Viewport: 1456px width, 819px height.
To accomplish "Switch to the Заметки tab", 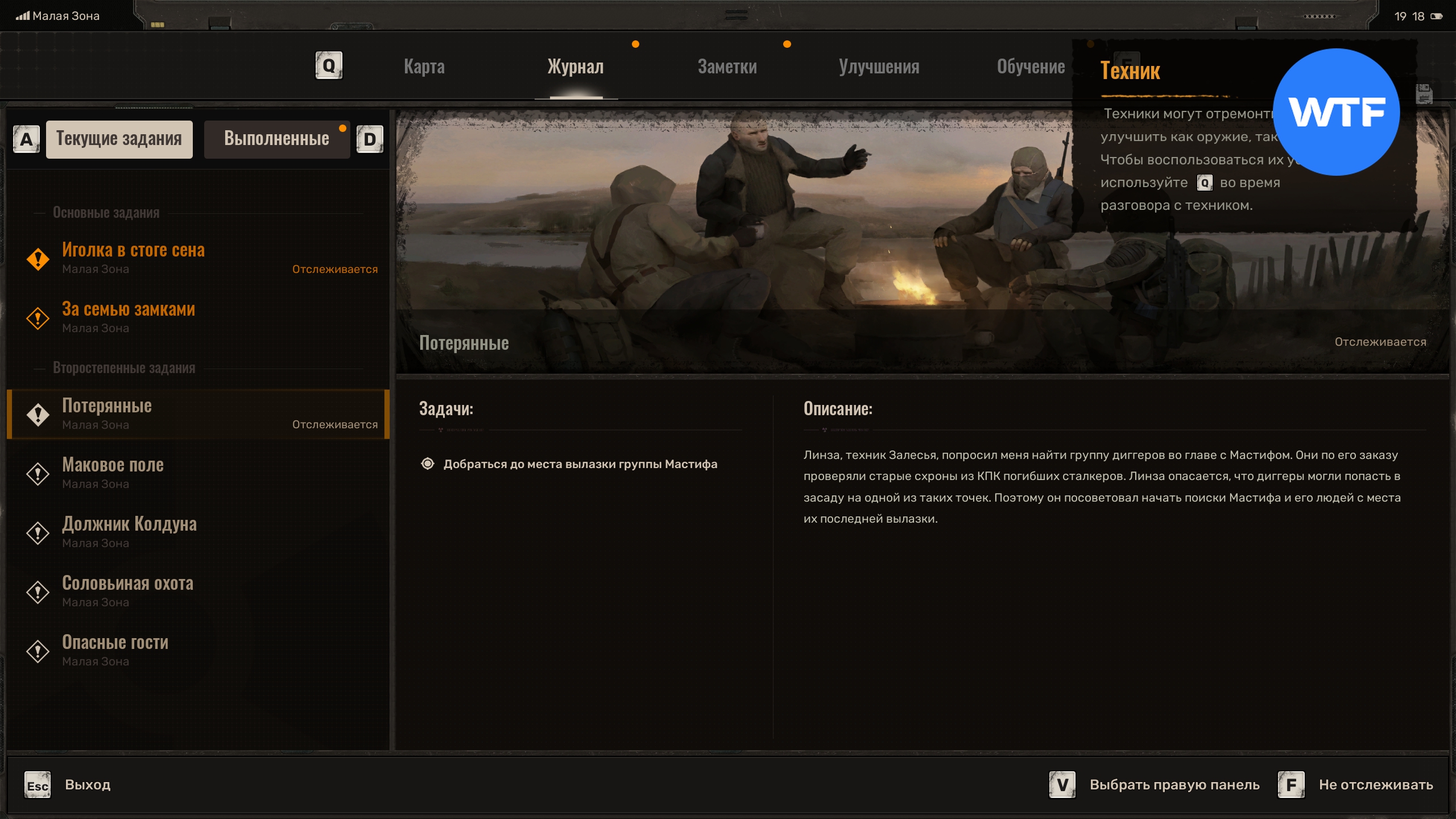I will [x=727, y=67].
